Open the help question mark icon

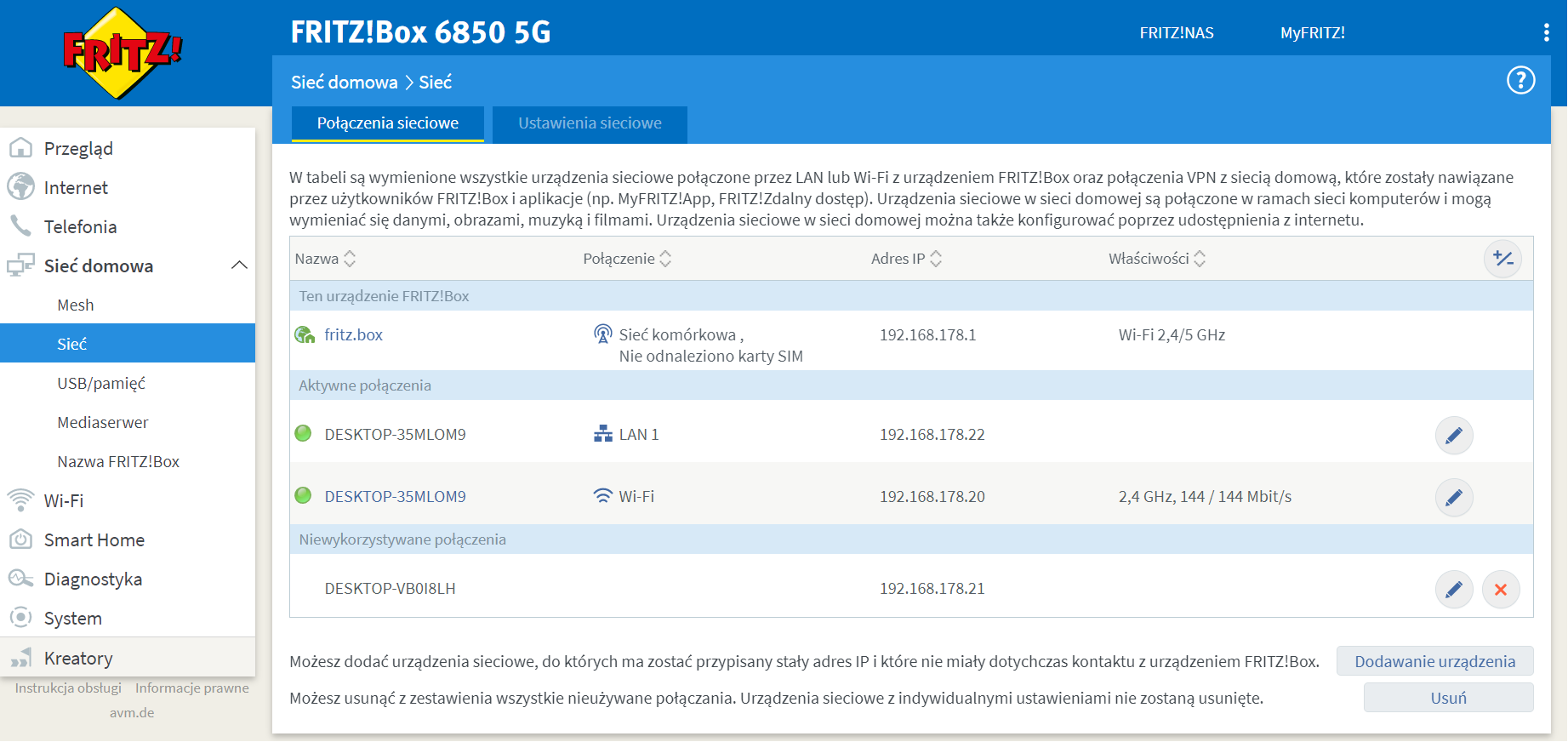click(x=1520, y=81)
